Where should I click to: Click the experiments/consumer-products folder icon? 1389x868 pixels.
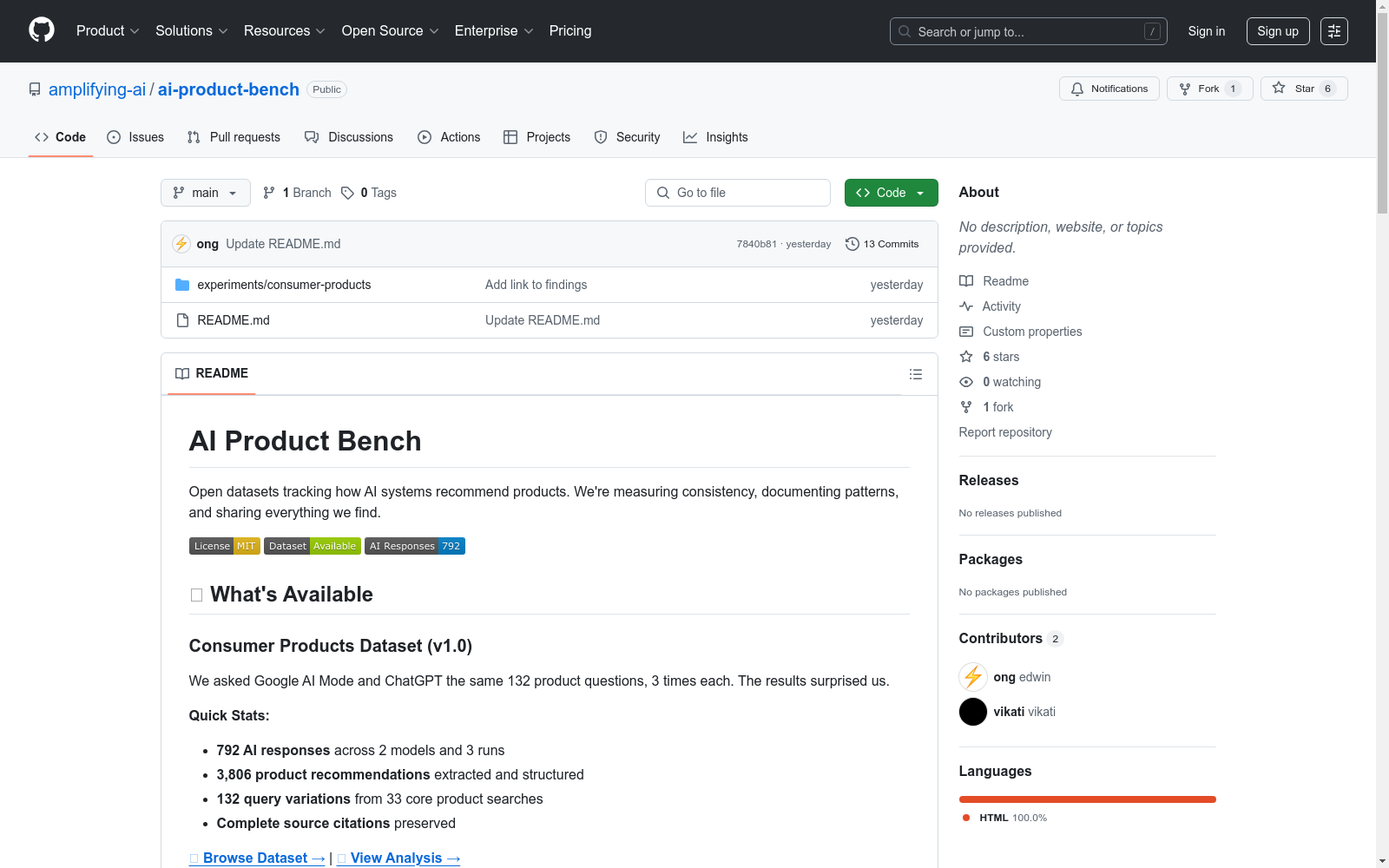pyautogui.click(x=182, y=285)
